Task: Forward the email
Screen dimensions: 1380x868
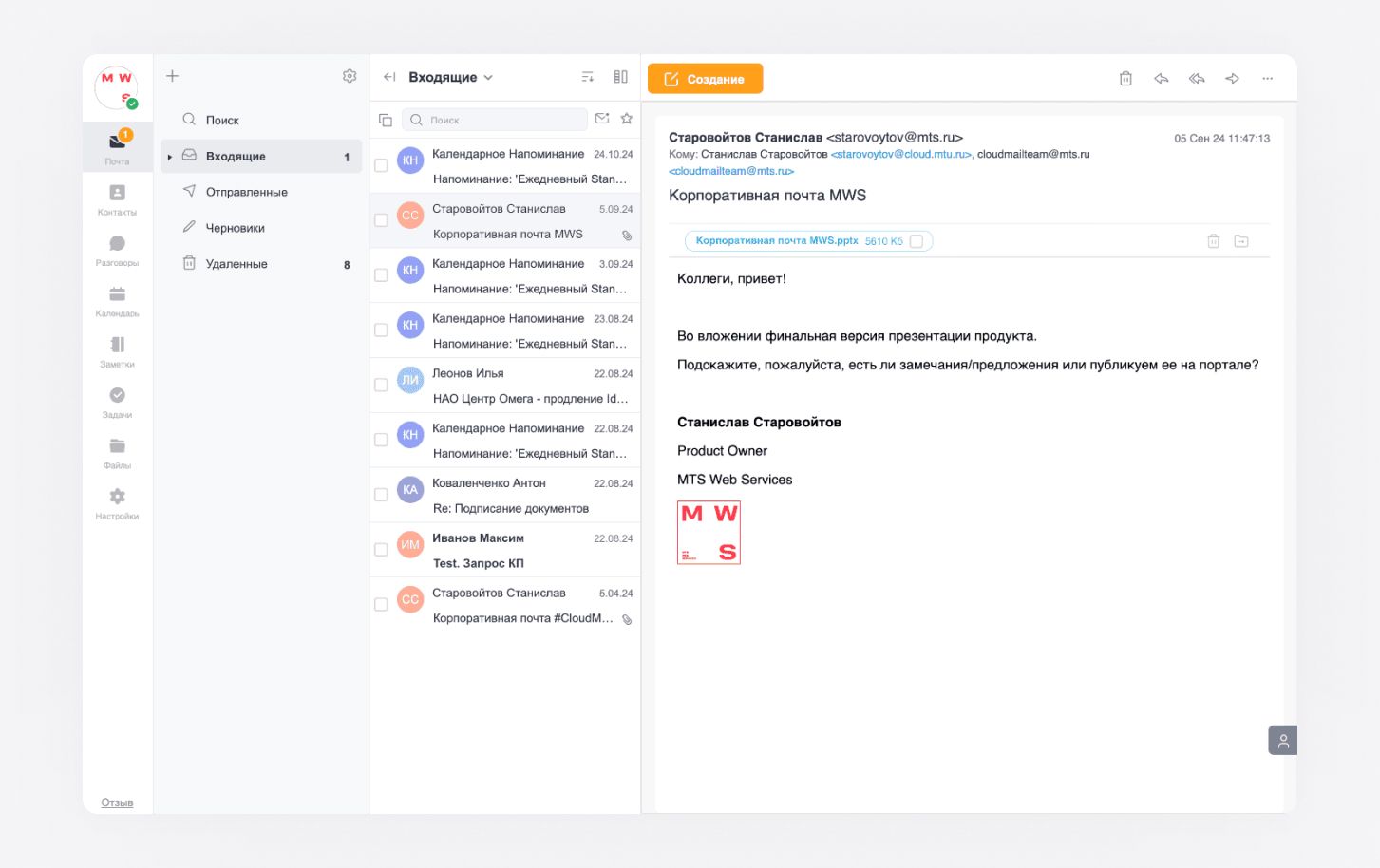Action: click(1232, 79)
